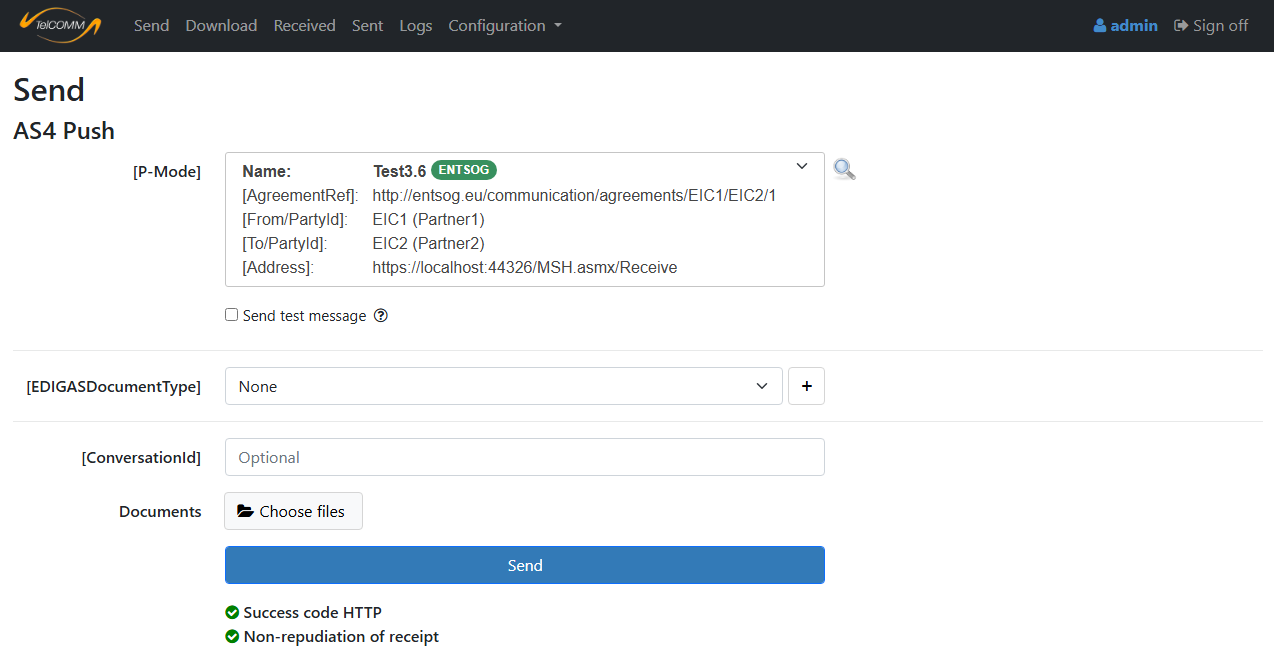Open the Received messages page
Screen dimensions: 1274x662
point(304,26)
